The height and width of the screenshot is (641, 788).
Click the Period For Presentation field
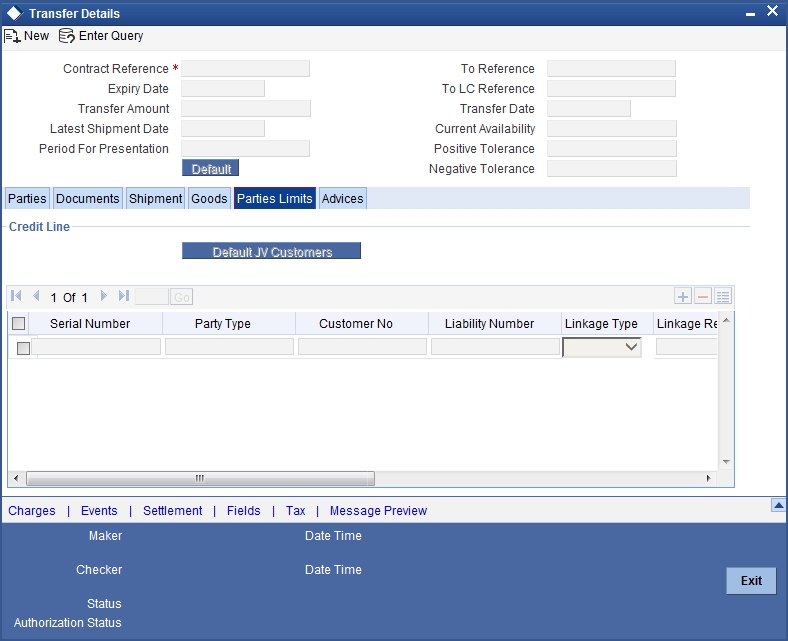[x=245, y=149]
